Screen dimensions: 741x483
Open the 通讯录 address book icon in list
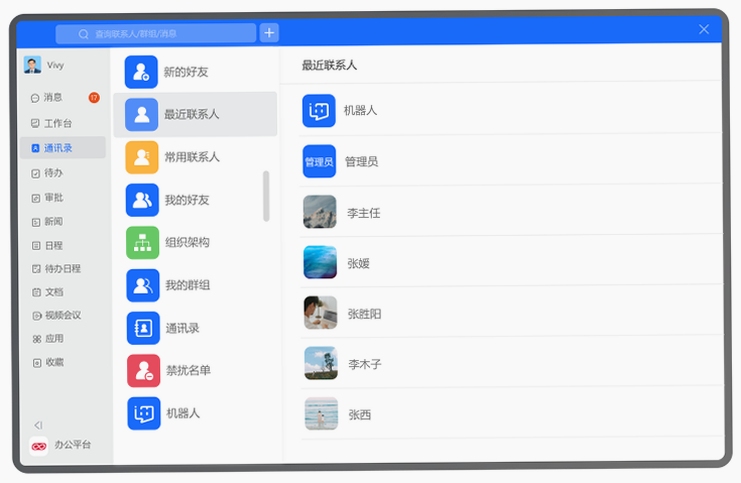(143, 328)
